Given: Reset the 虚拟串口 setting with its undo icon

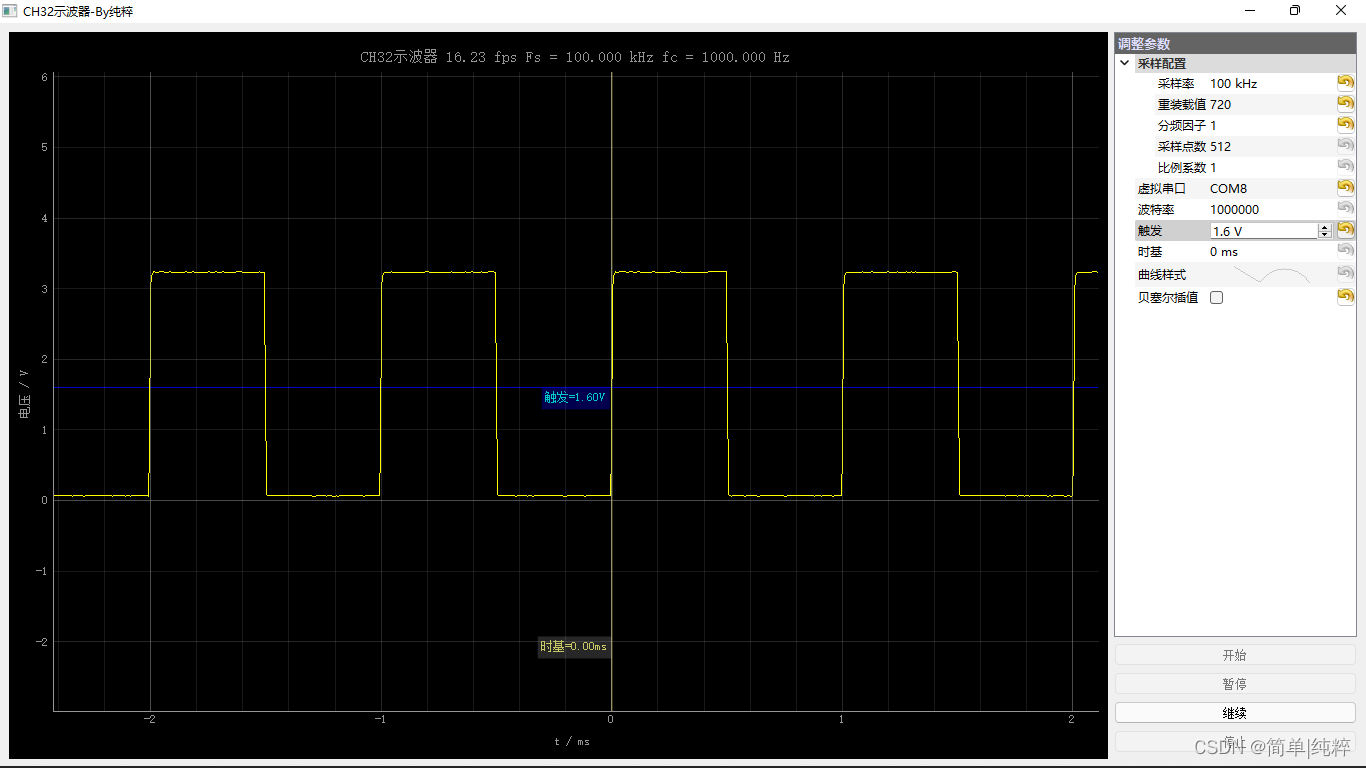Looking at the screenshot, I should [x=1345, y=188].
